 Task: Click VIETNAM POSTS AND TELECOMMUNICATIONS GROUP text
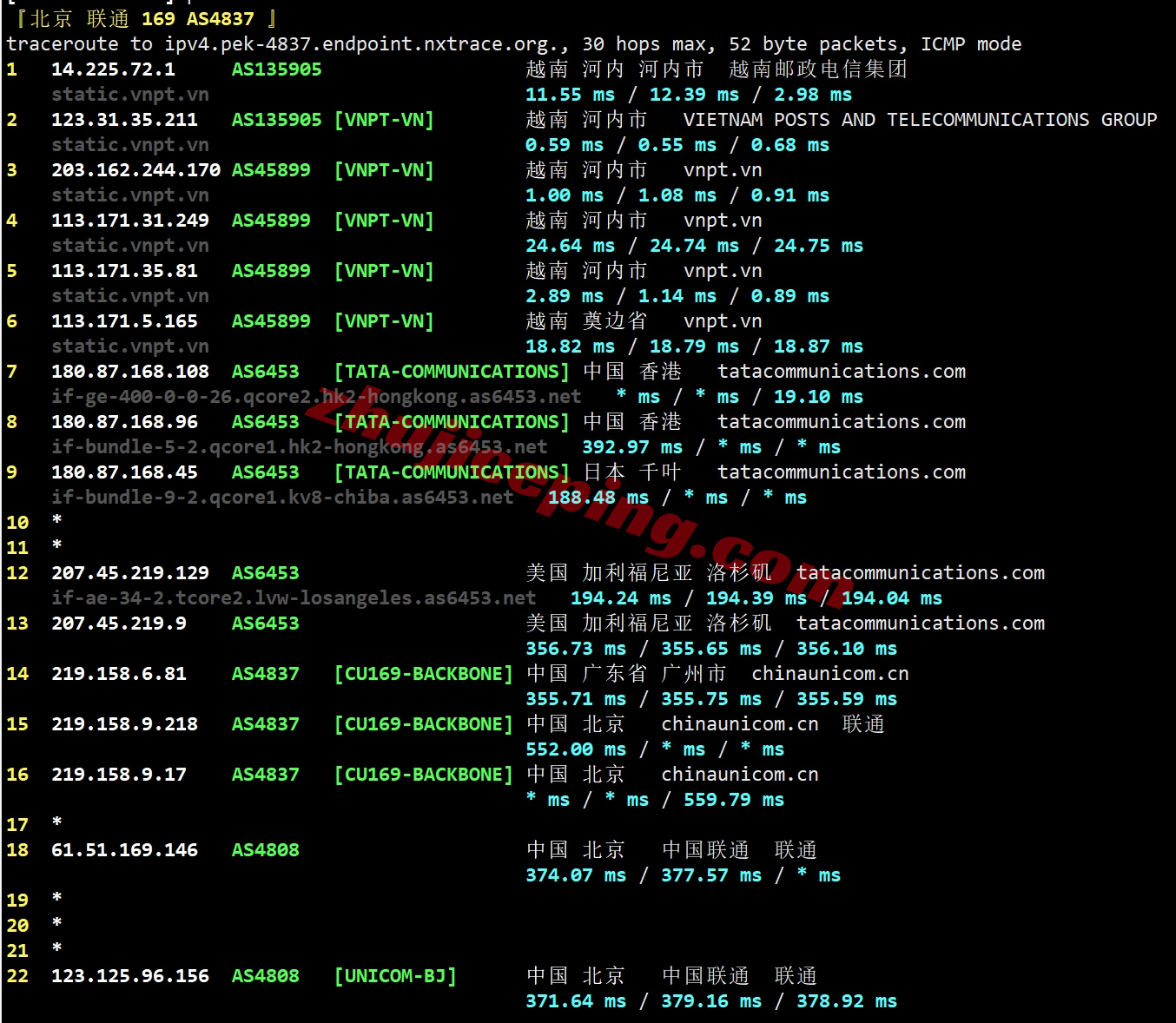[x=921, y=120]
